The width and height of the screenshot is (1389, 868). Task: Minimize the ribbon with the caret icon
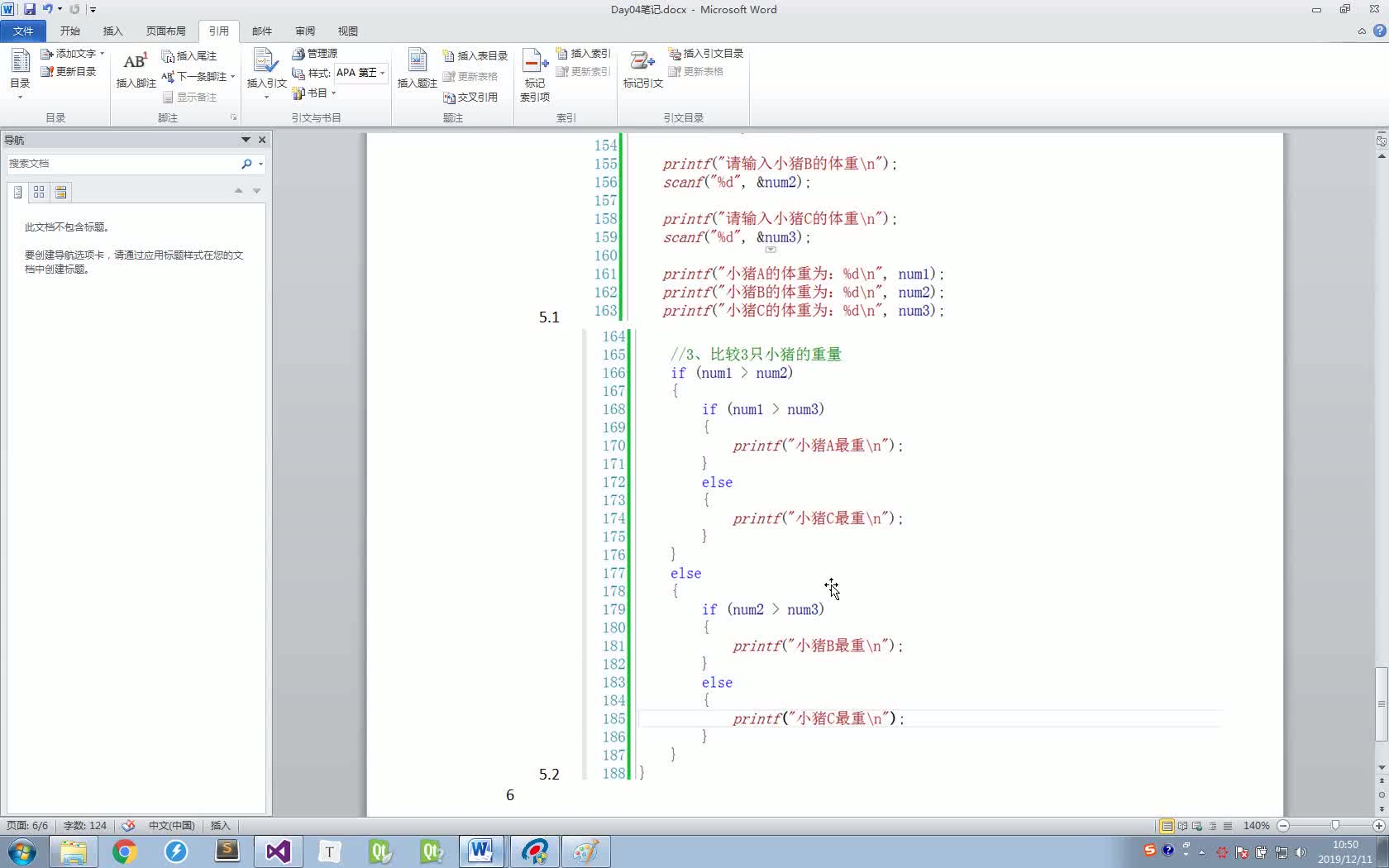pyautogui.click(x=1362, y=31)
